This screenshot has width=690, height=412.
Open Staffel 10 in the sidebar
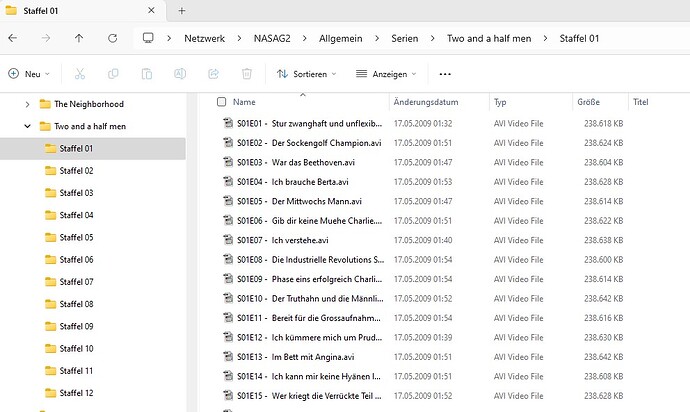point(76,348)
